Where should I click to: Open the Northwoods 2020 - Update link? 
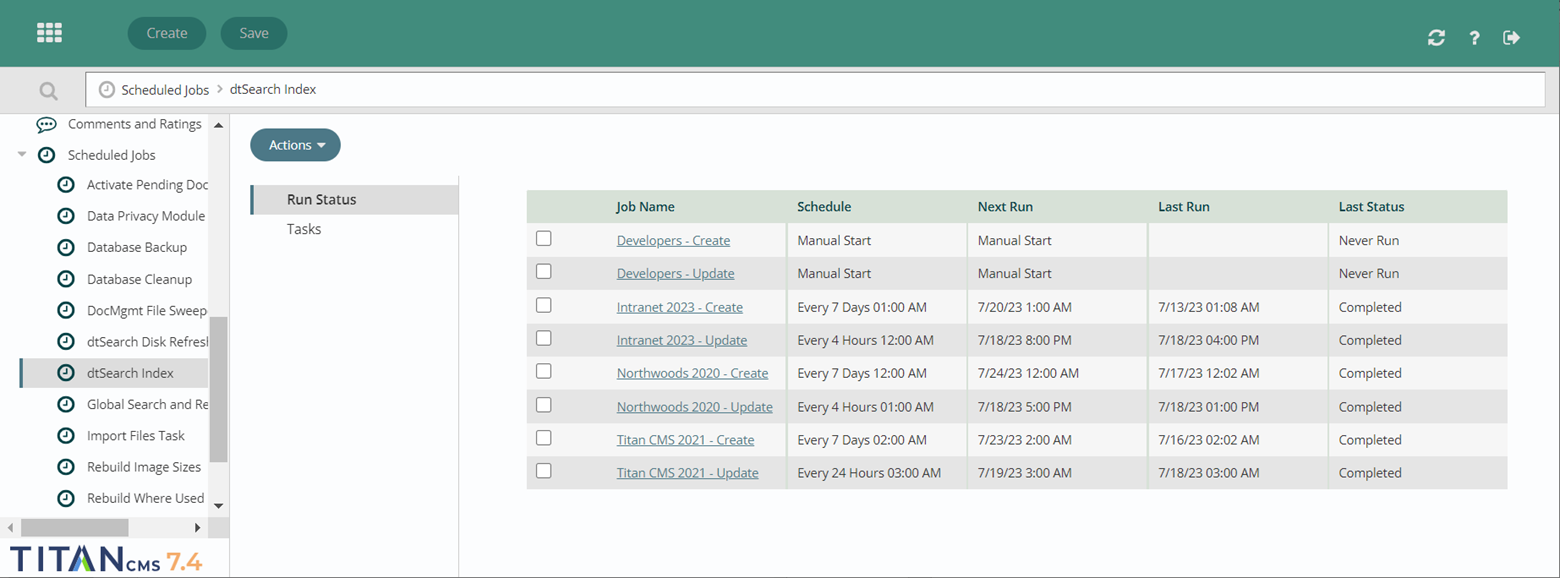tap(695, 407)
